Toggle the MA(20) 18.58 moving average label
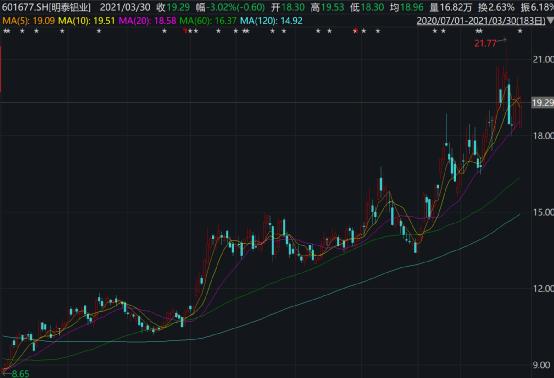 (147, 21)
